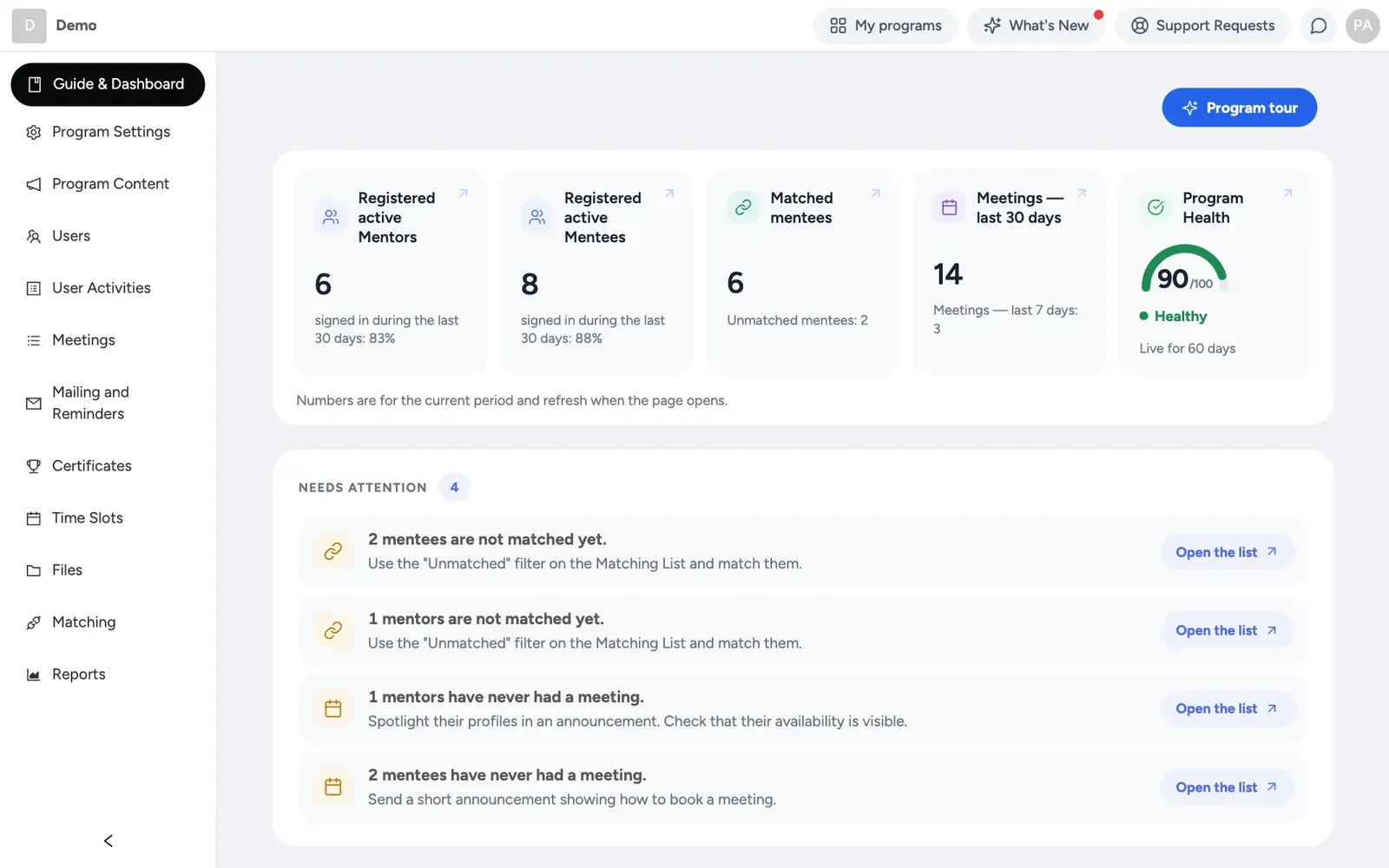Click the Needs Attention count badge 4
The width and height of the screenshot is (1389, 868).
point(454,487)
